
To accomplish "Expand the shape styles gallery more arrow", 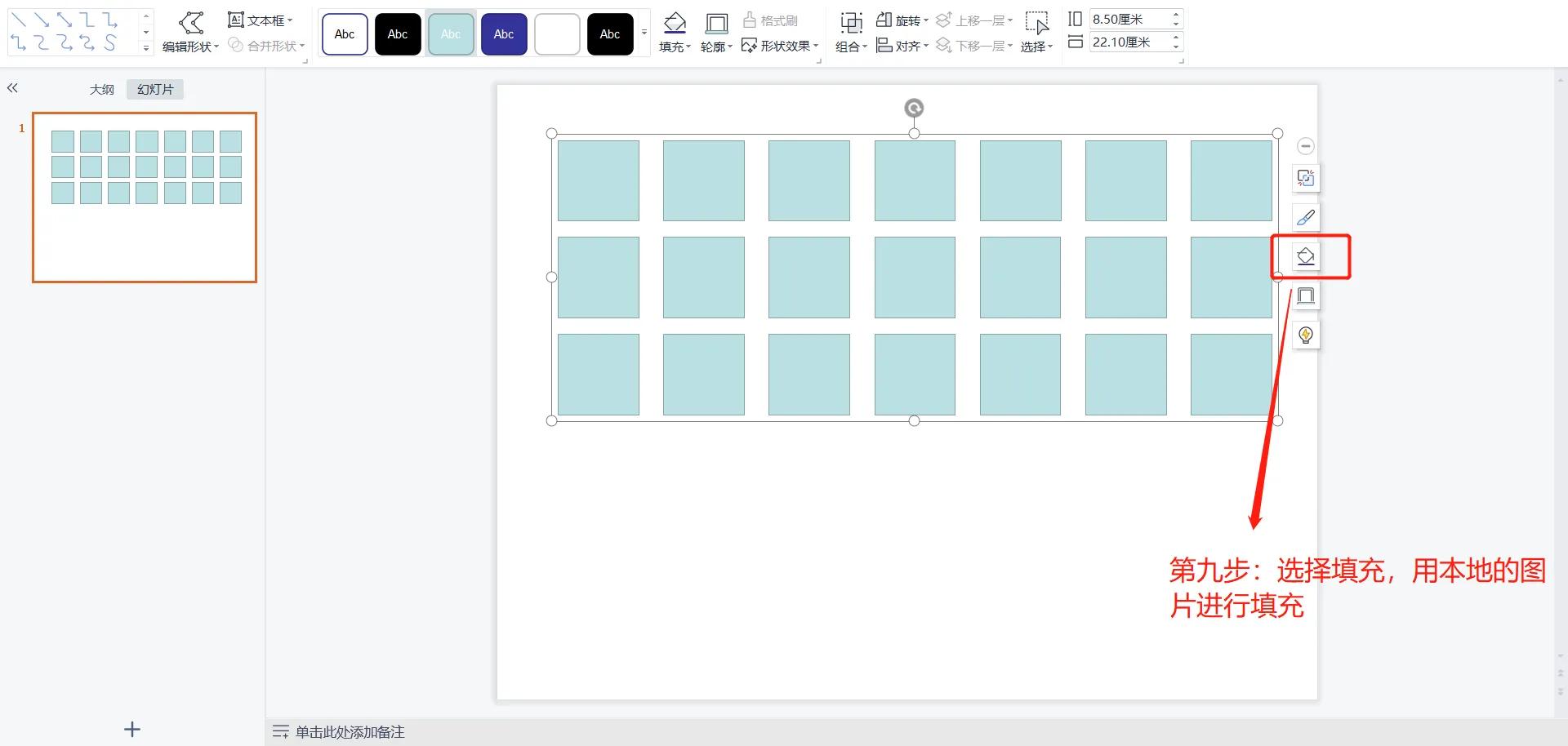I will pyautogui.click(x=644, y=33).
